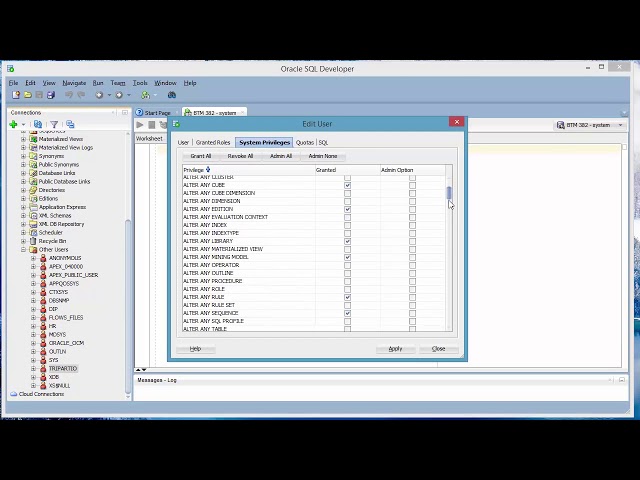
Task: Click the Filter funnel icon in Connections
Action: tap(54, 124)
